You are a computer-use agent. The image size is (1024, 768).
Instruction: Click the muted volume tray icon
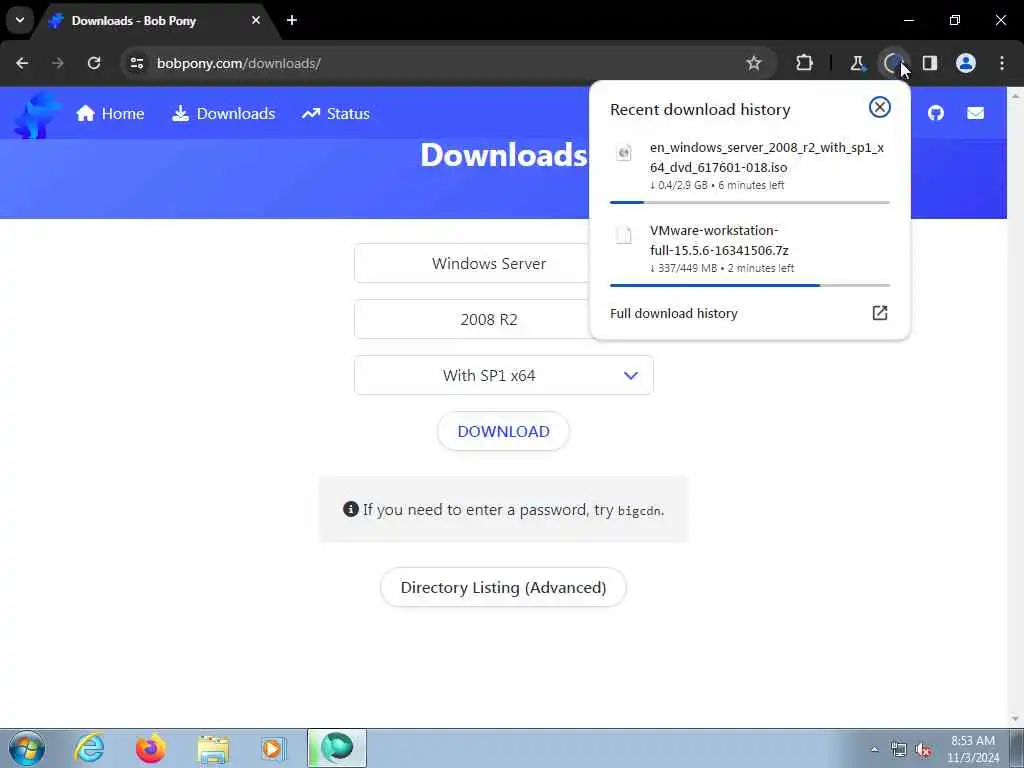pos(923,749)
